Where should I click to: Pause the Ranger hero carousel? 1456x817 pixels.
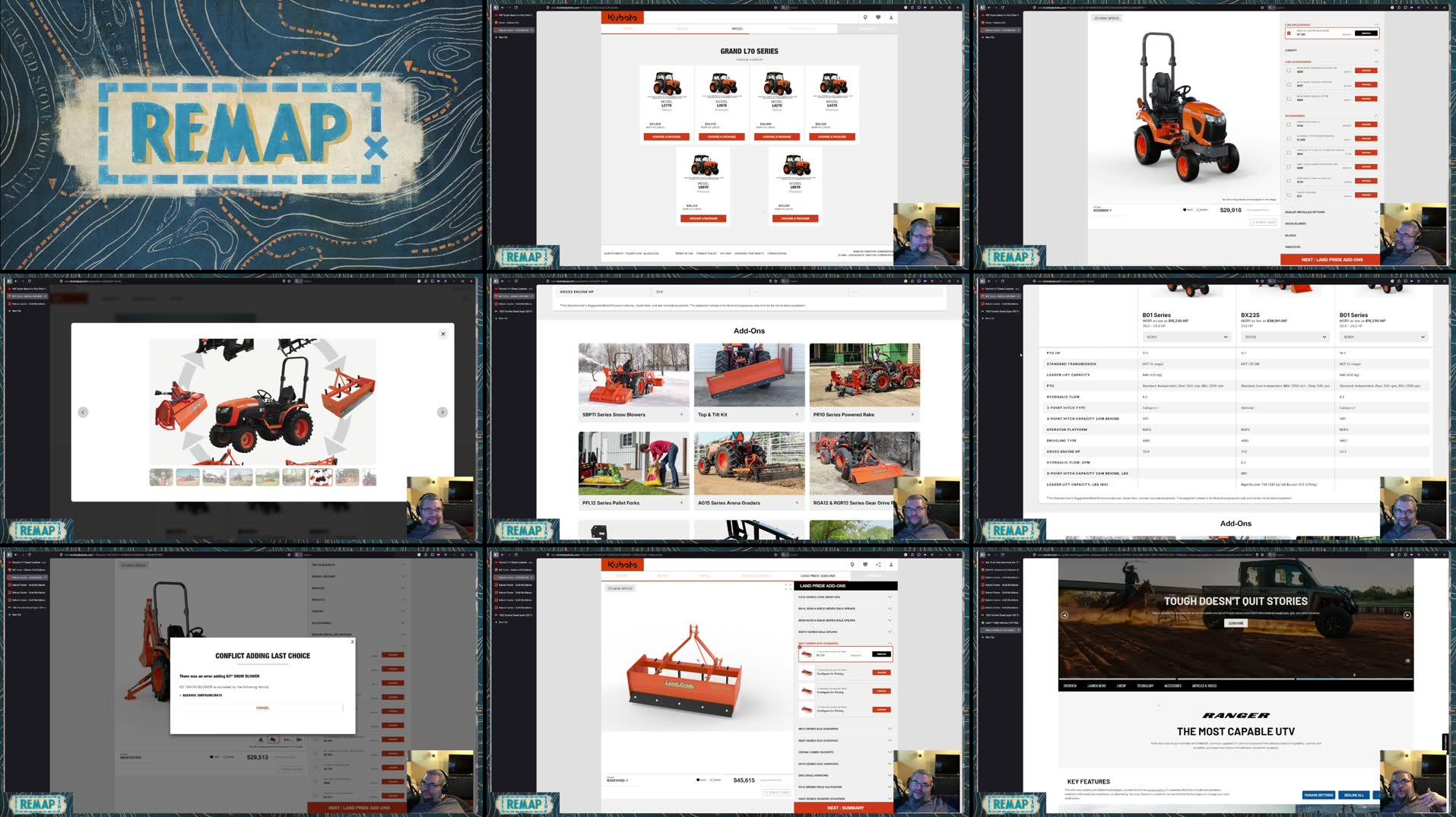click(1407, 660)
